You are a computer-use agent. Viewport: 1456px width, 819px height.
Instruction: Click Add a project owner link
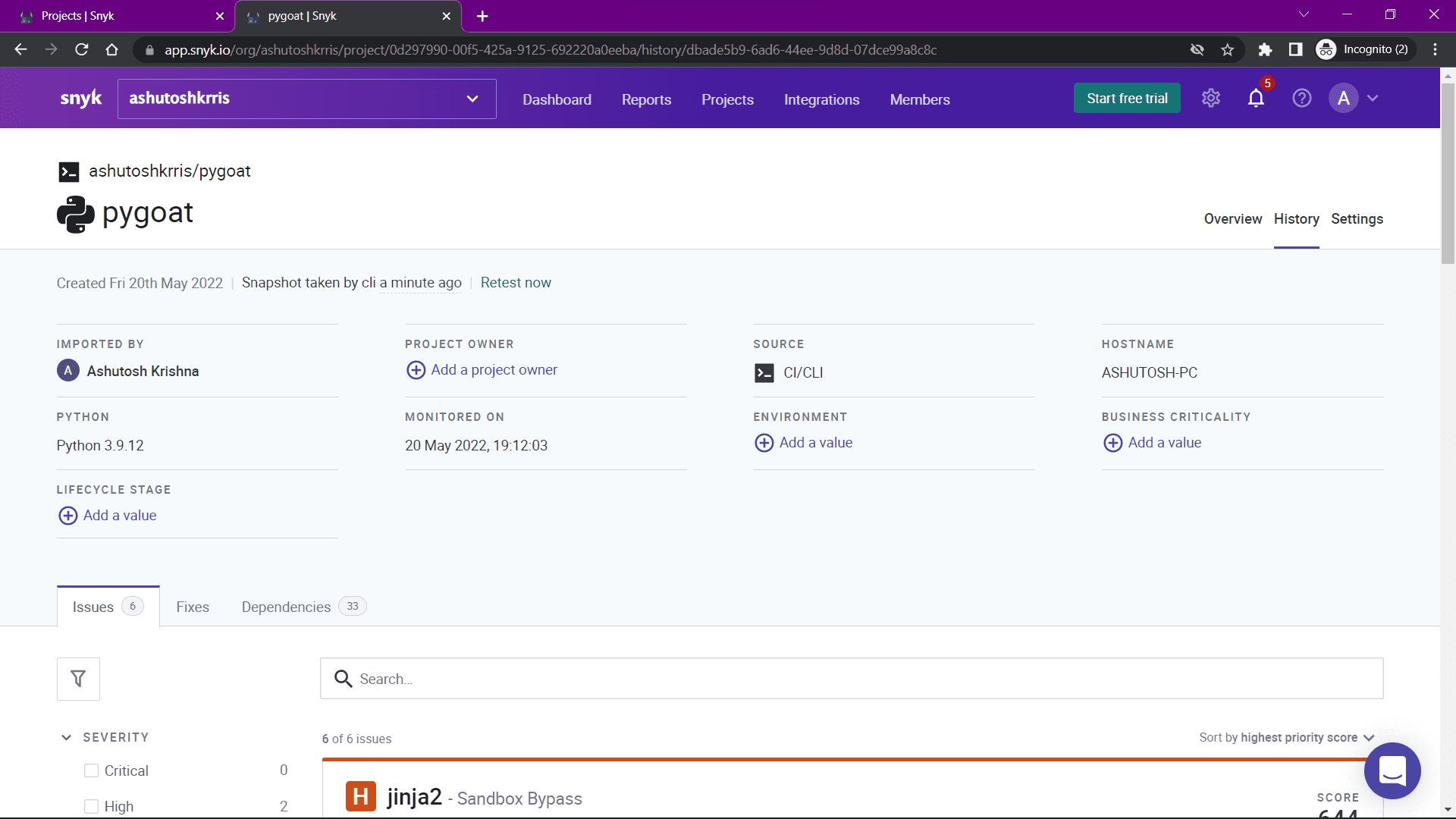coord(494,370)
